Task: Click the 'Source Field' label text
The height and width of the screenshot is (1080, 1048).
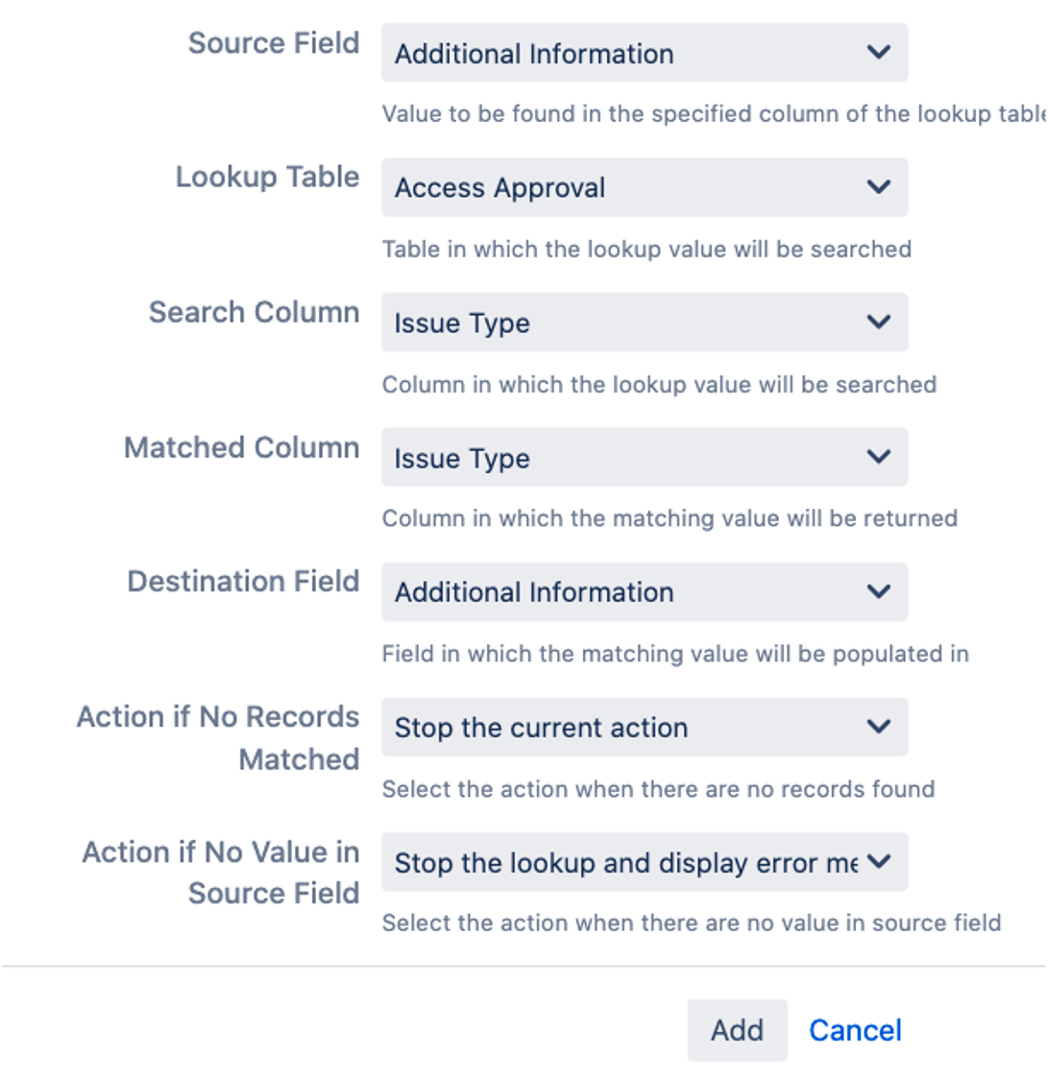Action: click(274, 44)
